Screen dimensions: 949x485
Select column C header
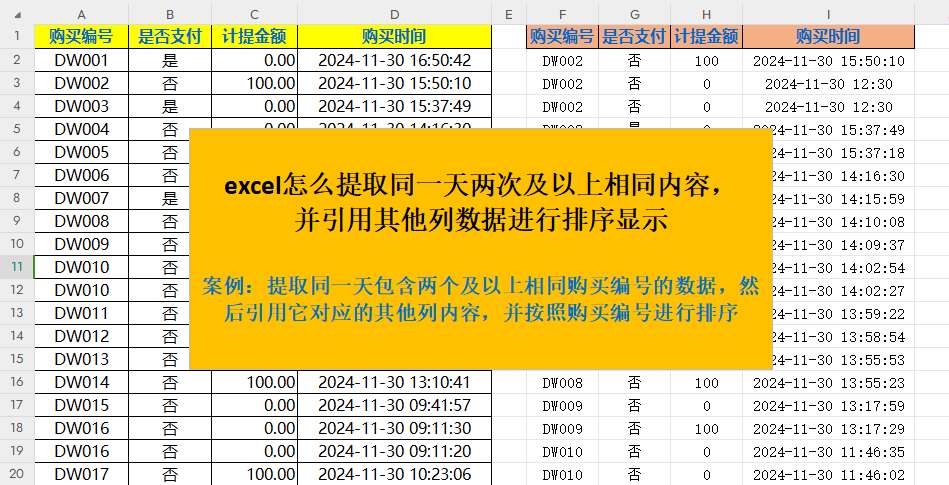click(255, 15)
